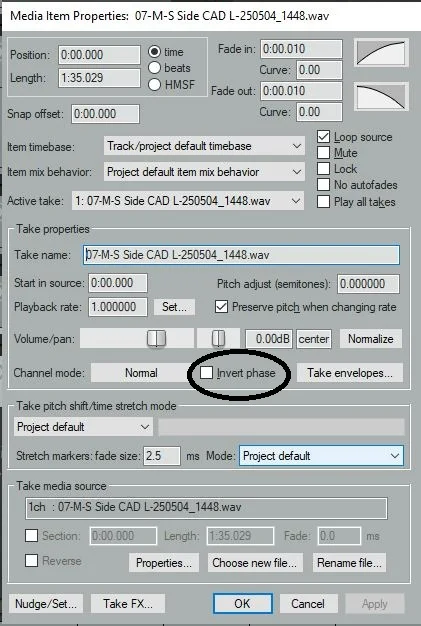Open Take FX window
Viewport: 421px width, 626px height.
[128, 603]
